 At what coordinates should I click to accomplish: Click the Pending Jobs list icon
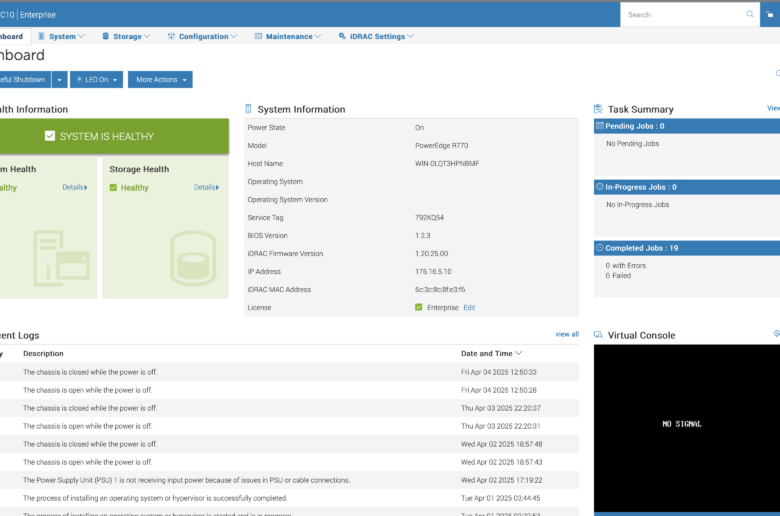(x=600, y=126)
